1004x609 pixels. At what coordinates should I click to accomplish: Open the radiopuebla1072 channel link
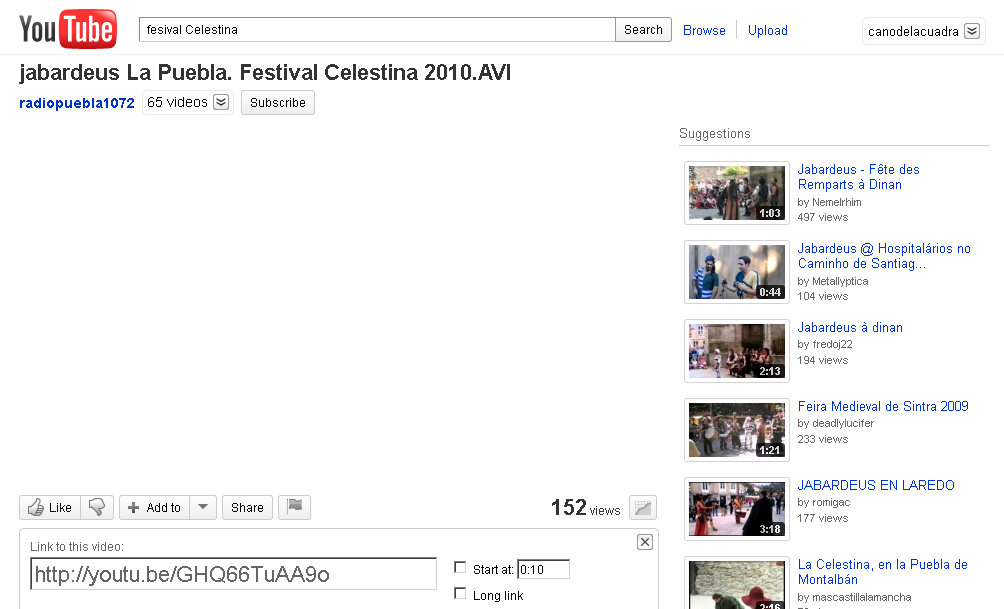tap(77, 103)
